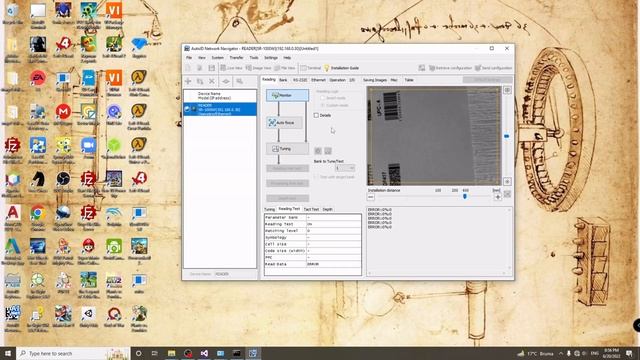Switch to the Ethernet tab
Image resolution: width=640 pixels, height=360 pixels.
coord(318,80)
